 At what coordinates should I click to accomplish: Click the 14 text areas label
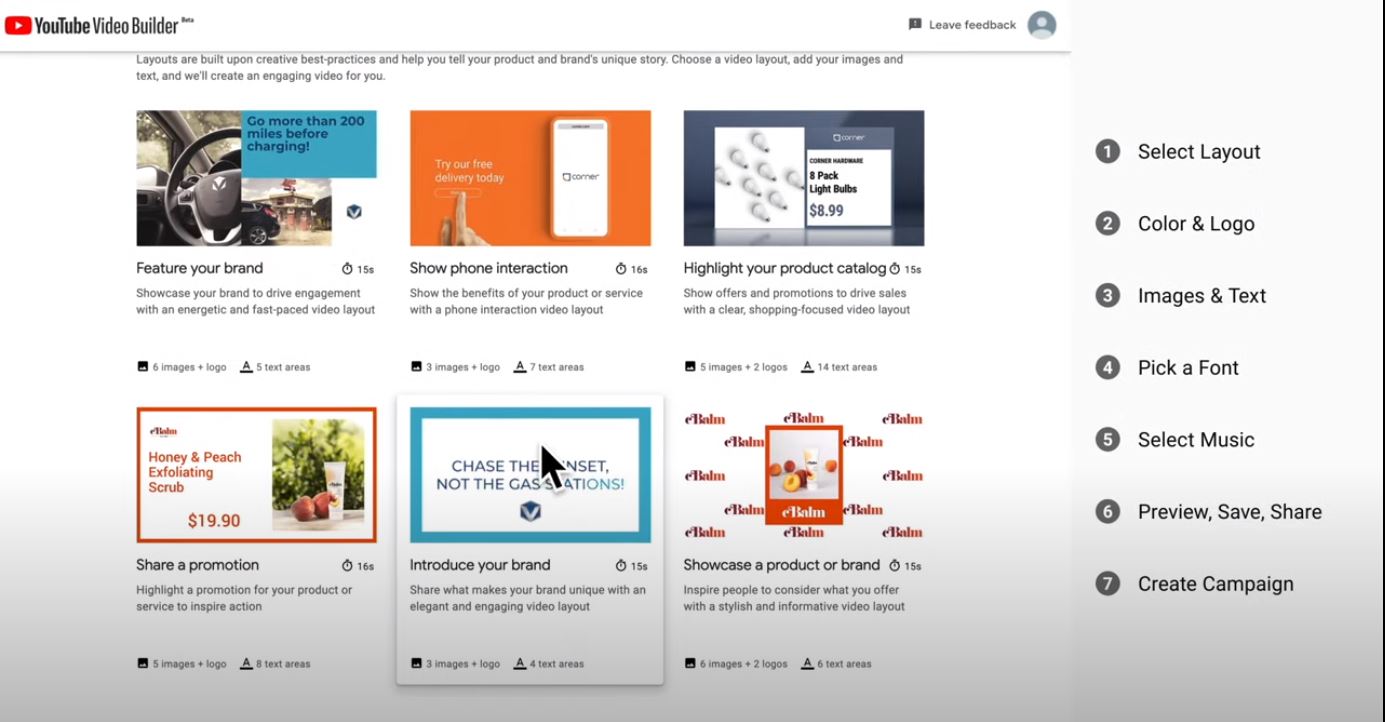848,368
